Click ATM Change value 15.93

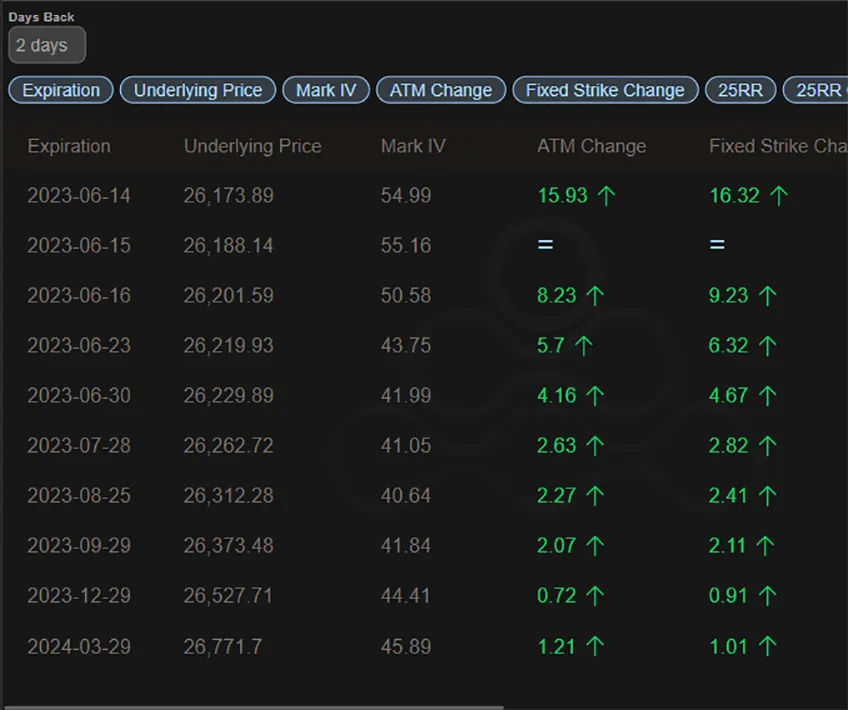pyautogui.click(x=562, y=195)
